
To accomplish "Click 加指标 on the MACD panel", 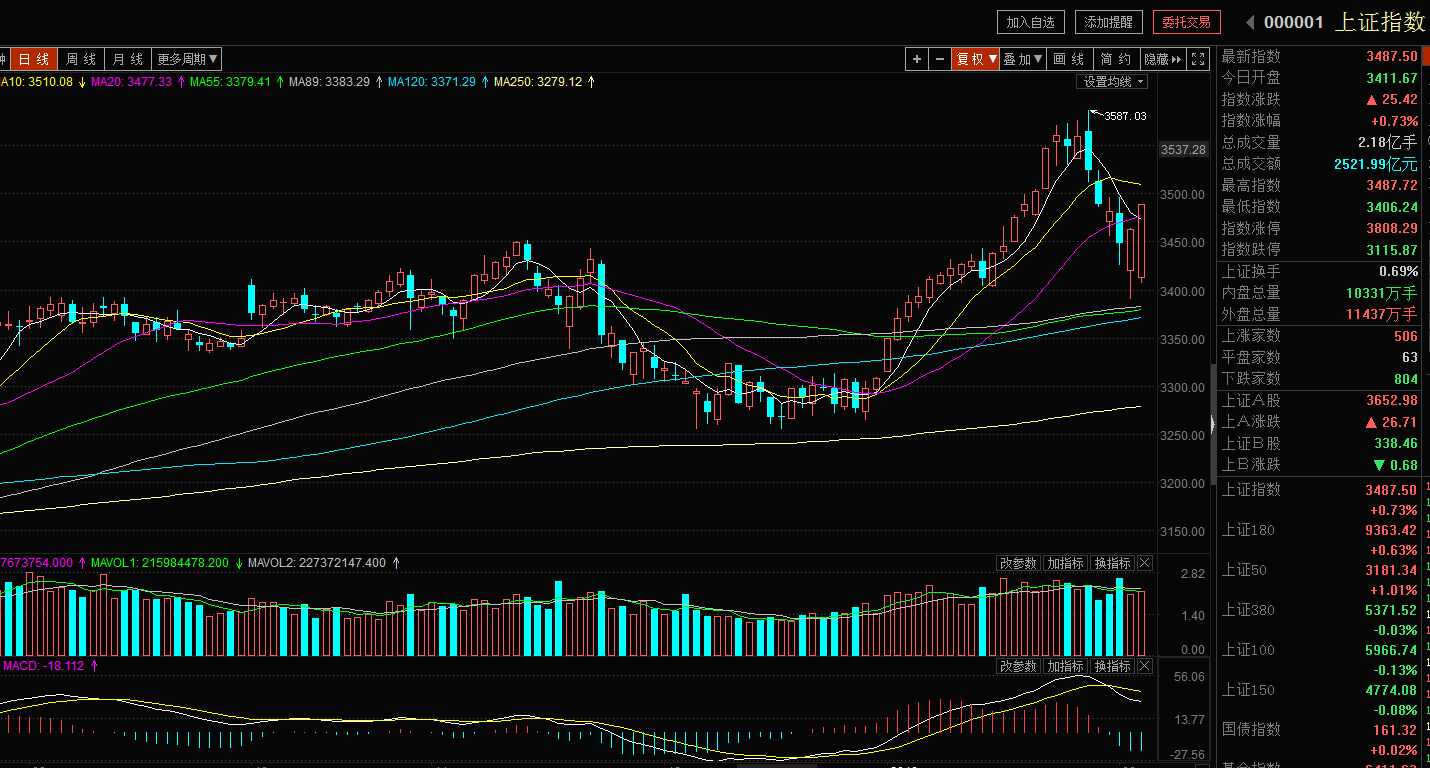I will (1066, 666).
